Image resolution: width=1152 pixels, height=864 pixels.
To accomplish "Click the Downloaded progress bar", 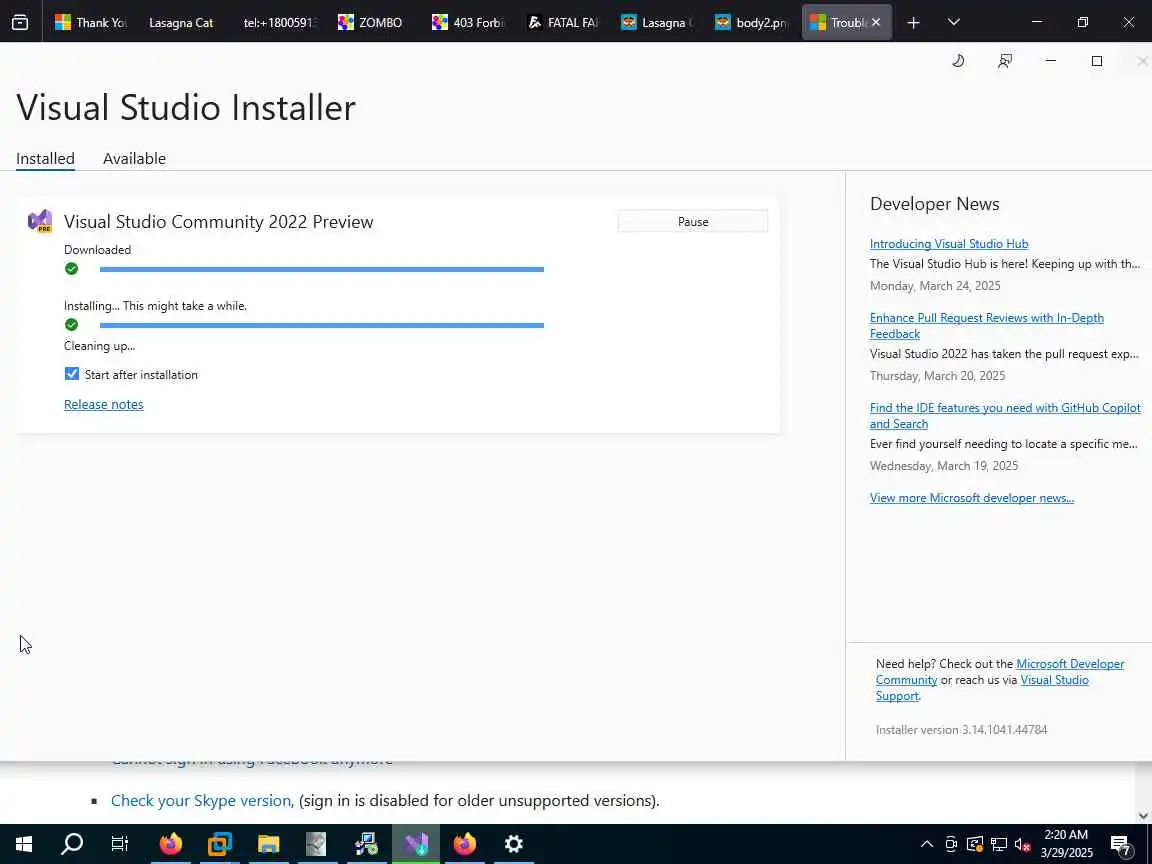I will [x=322, y=270].
